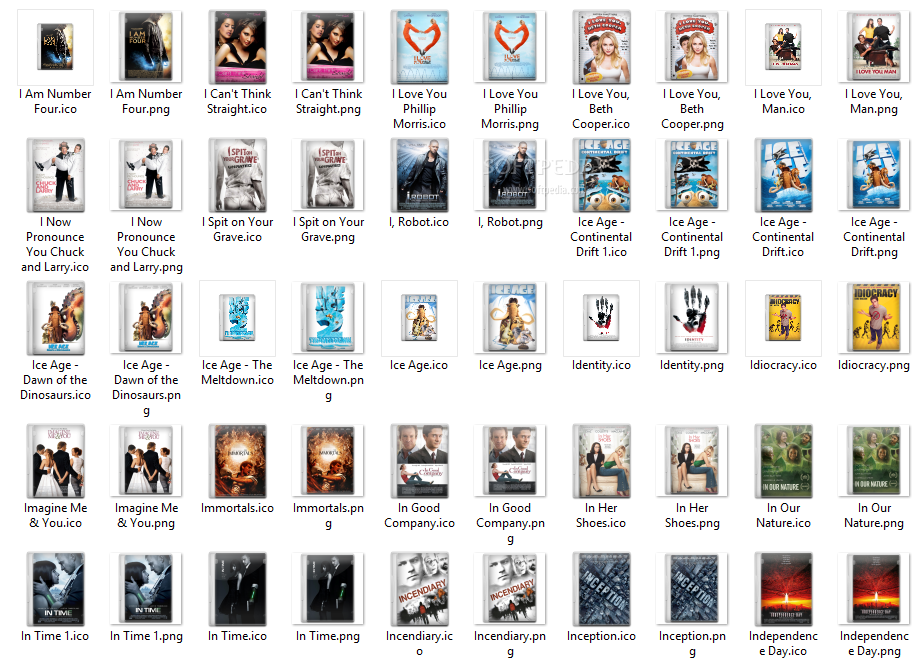The width and height of the screenshot is (922, 661).
Task: Click the "Immortals.ico" file name
Action: click(x=238, y=508)
